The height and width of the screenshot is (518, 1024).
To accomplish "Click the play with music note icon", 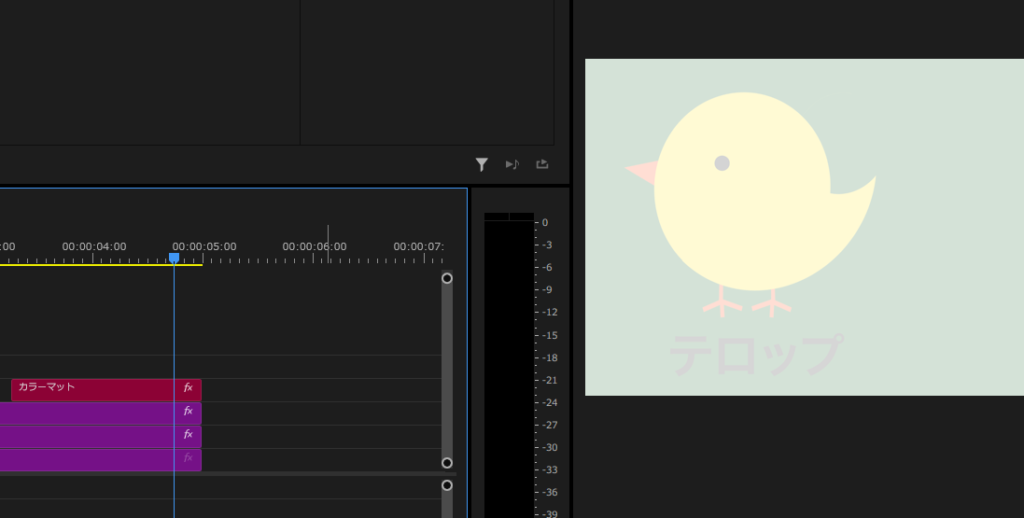I will click(512, 165).
